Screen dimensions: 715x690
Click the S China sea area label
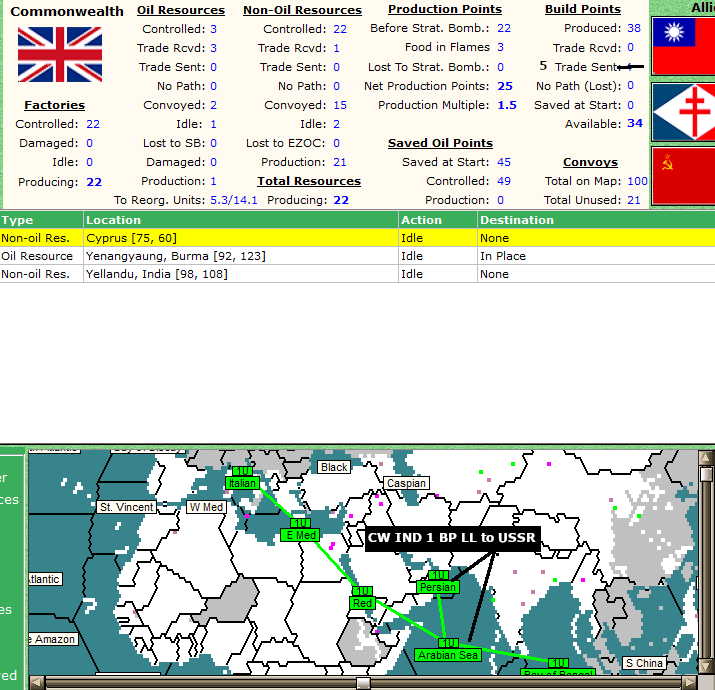coord(644,663)
